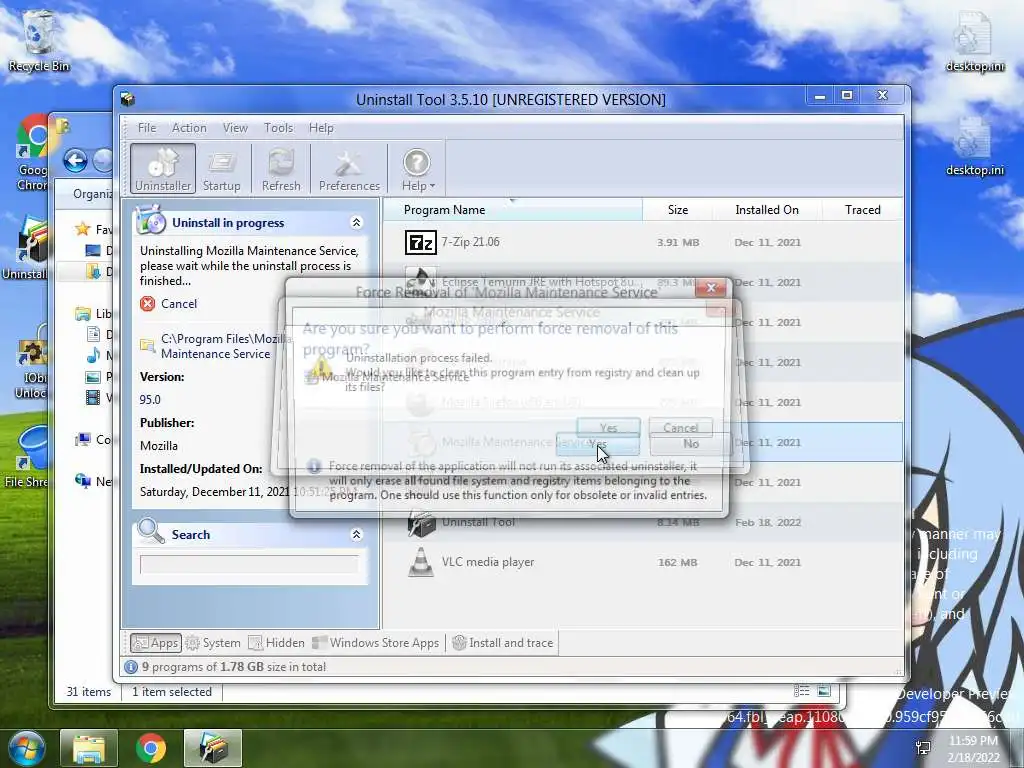Screen dimensions: 1024x768
Task: Open the Startup toolbar icon
Action: click(x=221, y=168)
